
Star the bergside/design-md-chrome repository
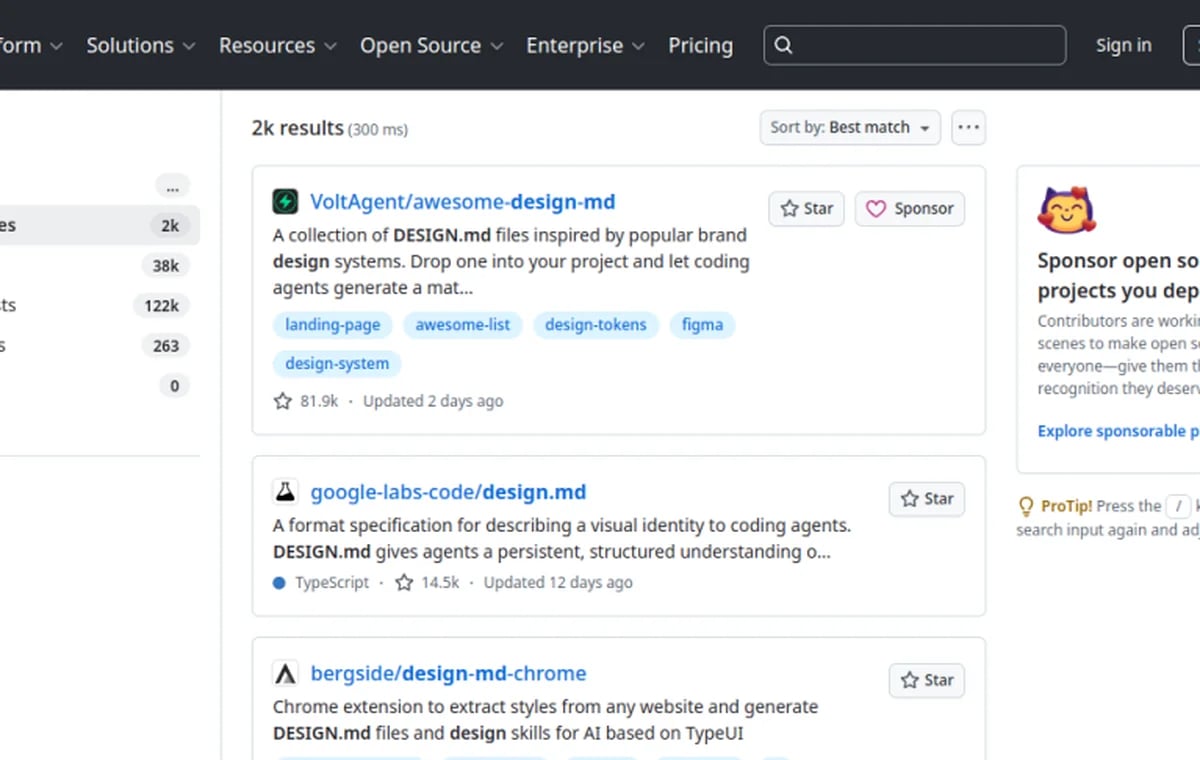click(927, 680)
